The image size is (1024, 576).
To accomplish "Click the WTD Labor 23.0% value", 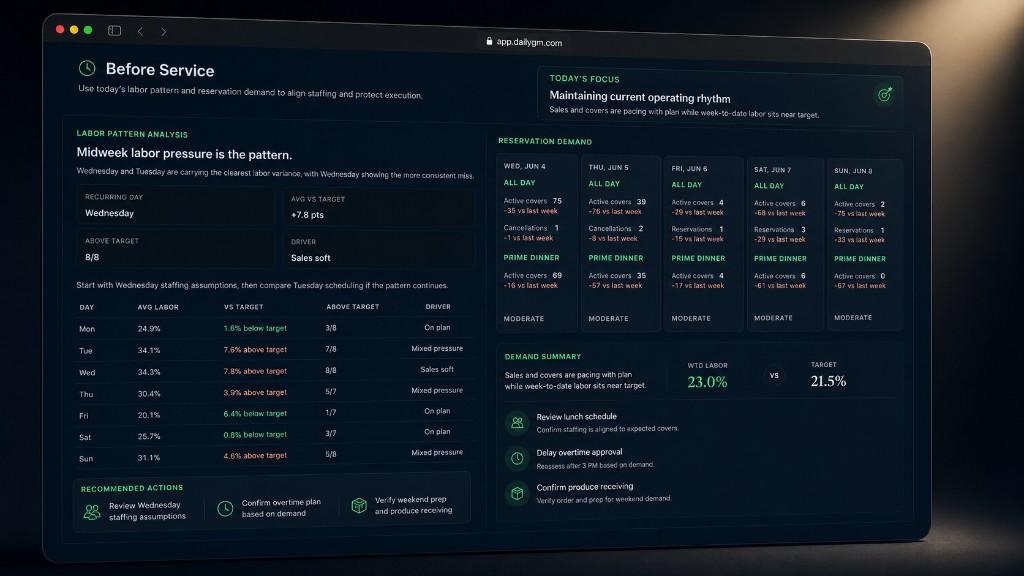I will point(707,382).
